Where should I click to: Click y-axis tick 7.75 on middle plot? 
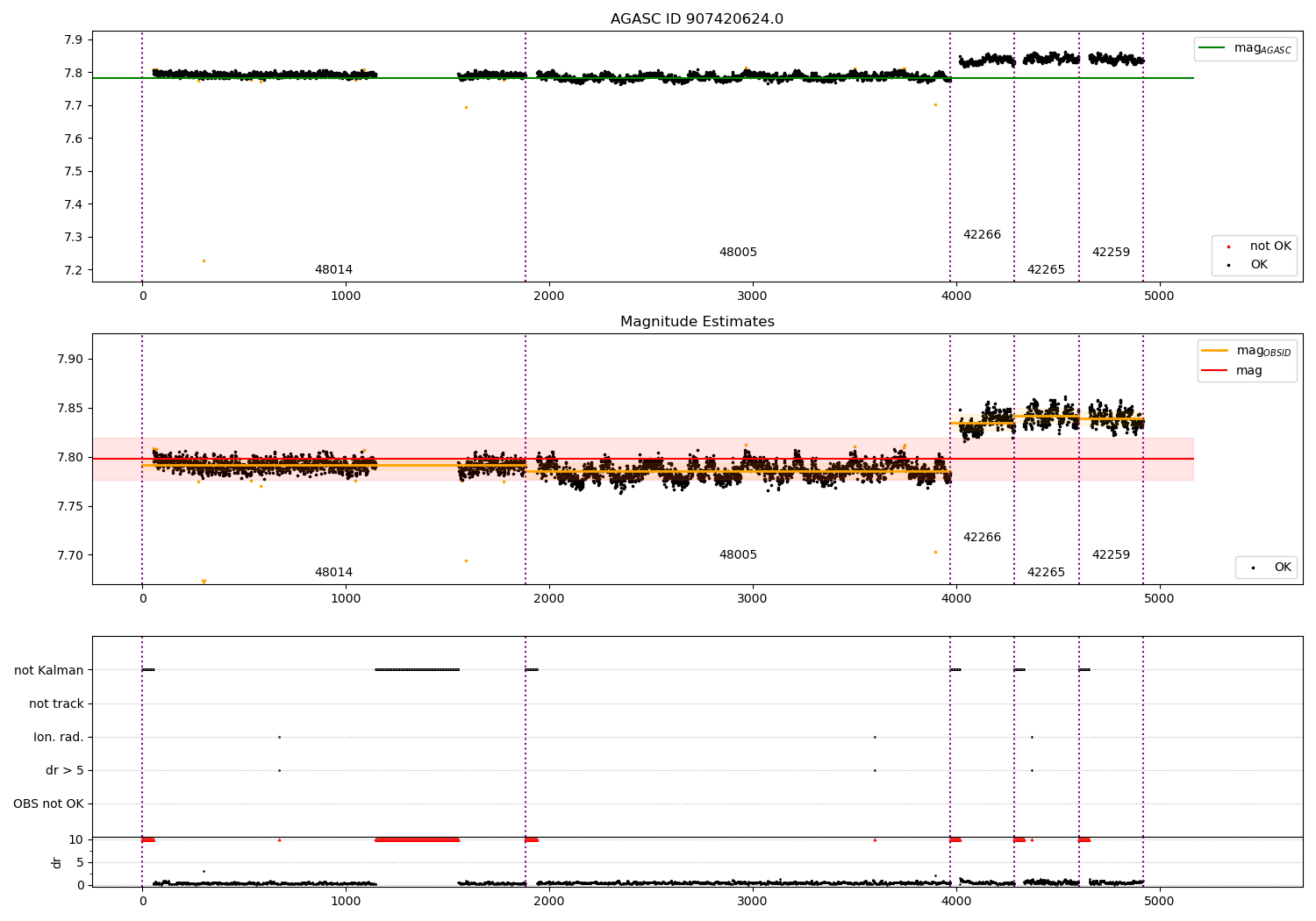69,507
